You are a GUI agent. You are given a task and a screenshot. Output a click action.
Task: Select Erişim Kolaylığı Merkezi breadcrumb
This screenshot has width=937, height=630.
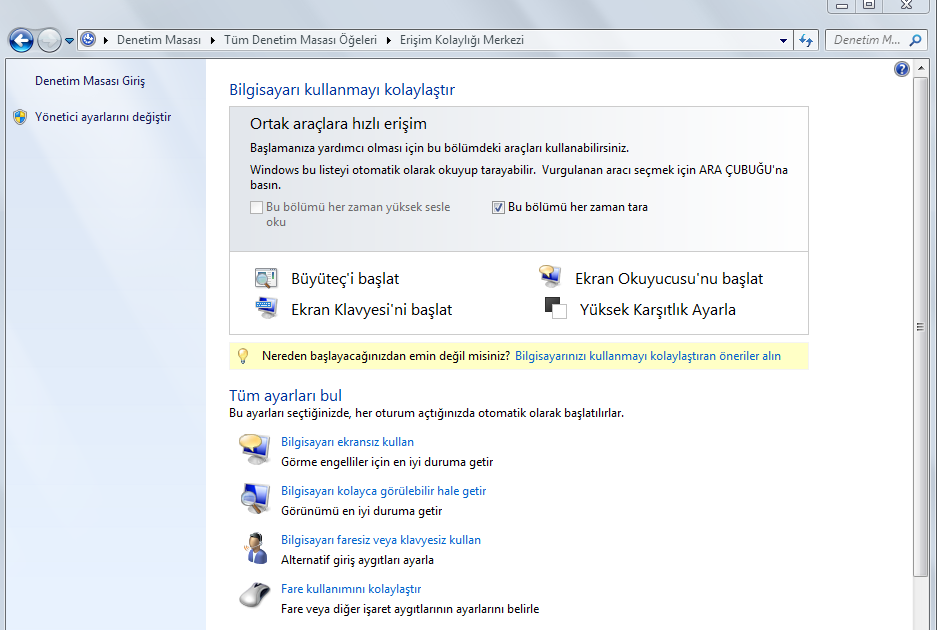coord(461,40)
